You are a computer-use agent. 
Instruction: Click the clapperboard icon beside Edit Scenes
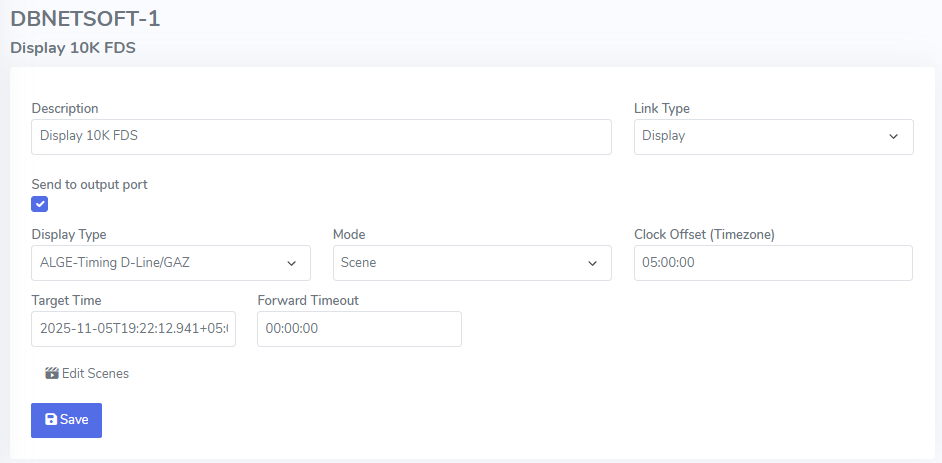click(51, 373)
